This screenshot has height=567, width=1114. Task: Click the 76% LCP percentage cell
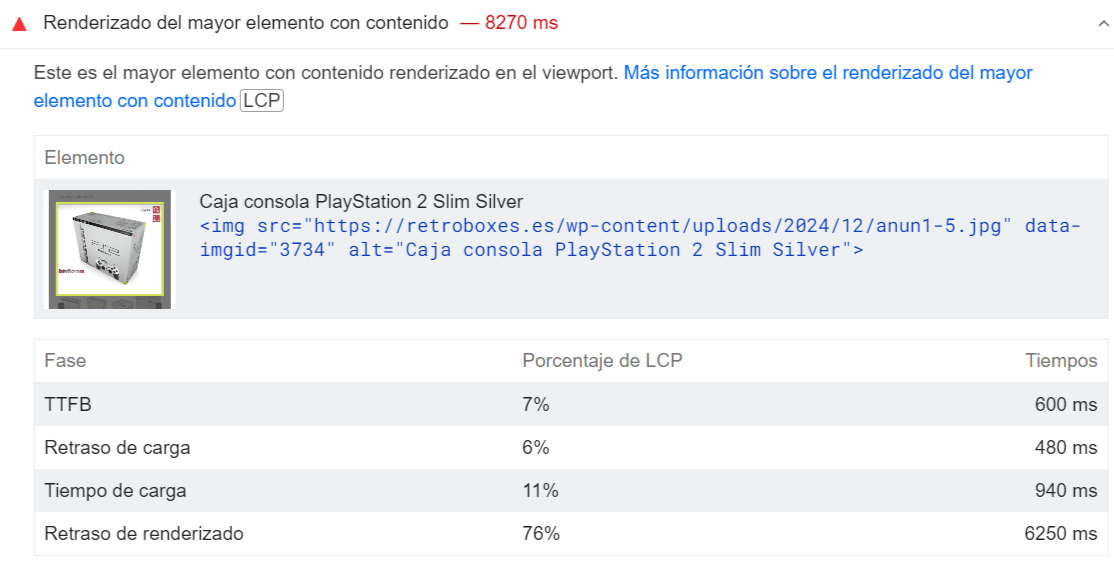541,534
